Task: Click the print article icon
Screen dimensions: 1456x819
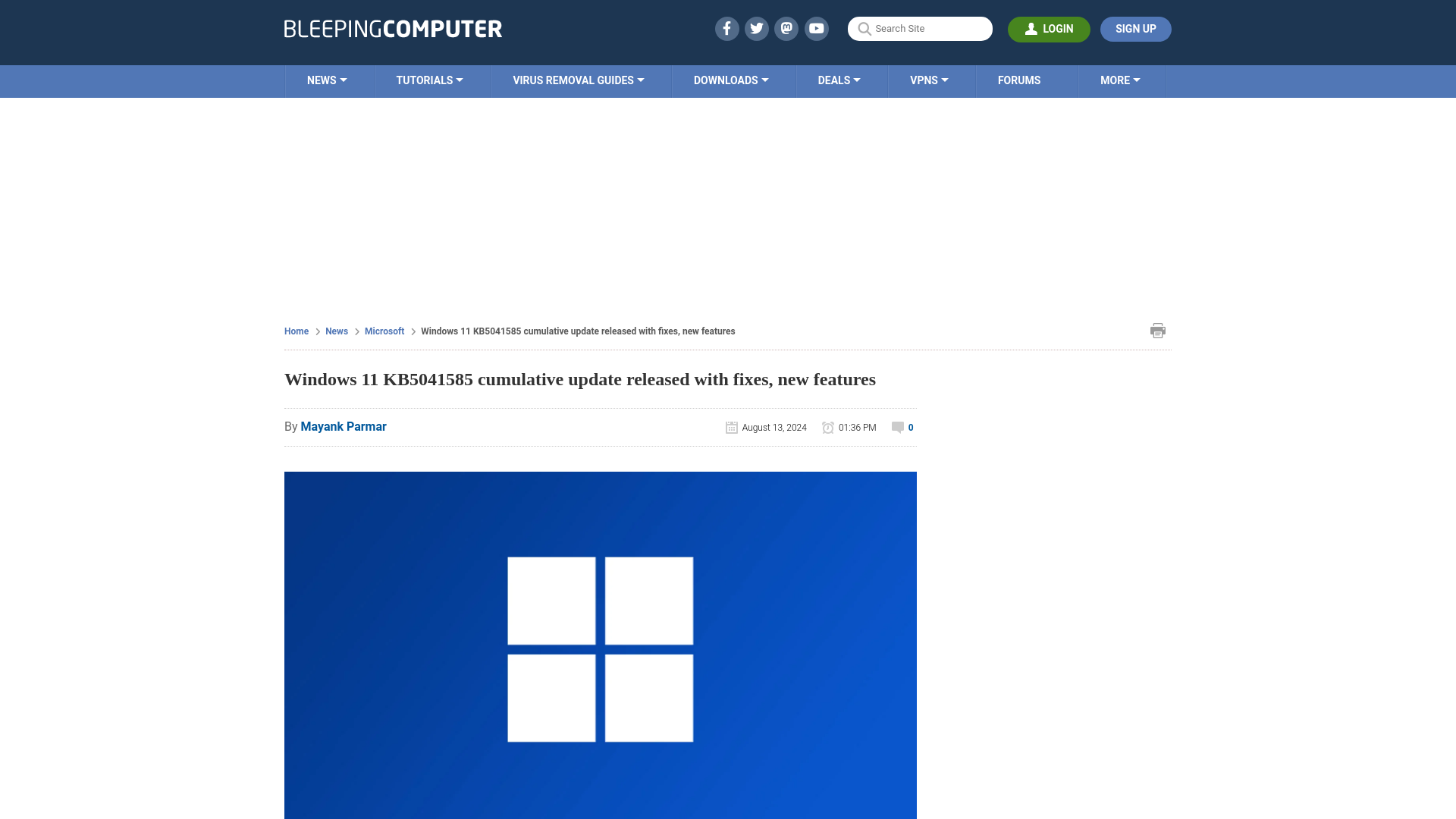Action: coord(1158,330)
